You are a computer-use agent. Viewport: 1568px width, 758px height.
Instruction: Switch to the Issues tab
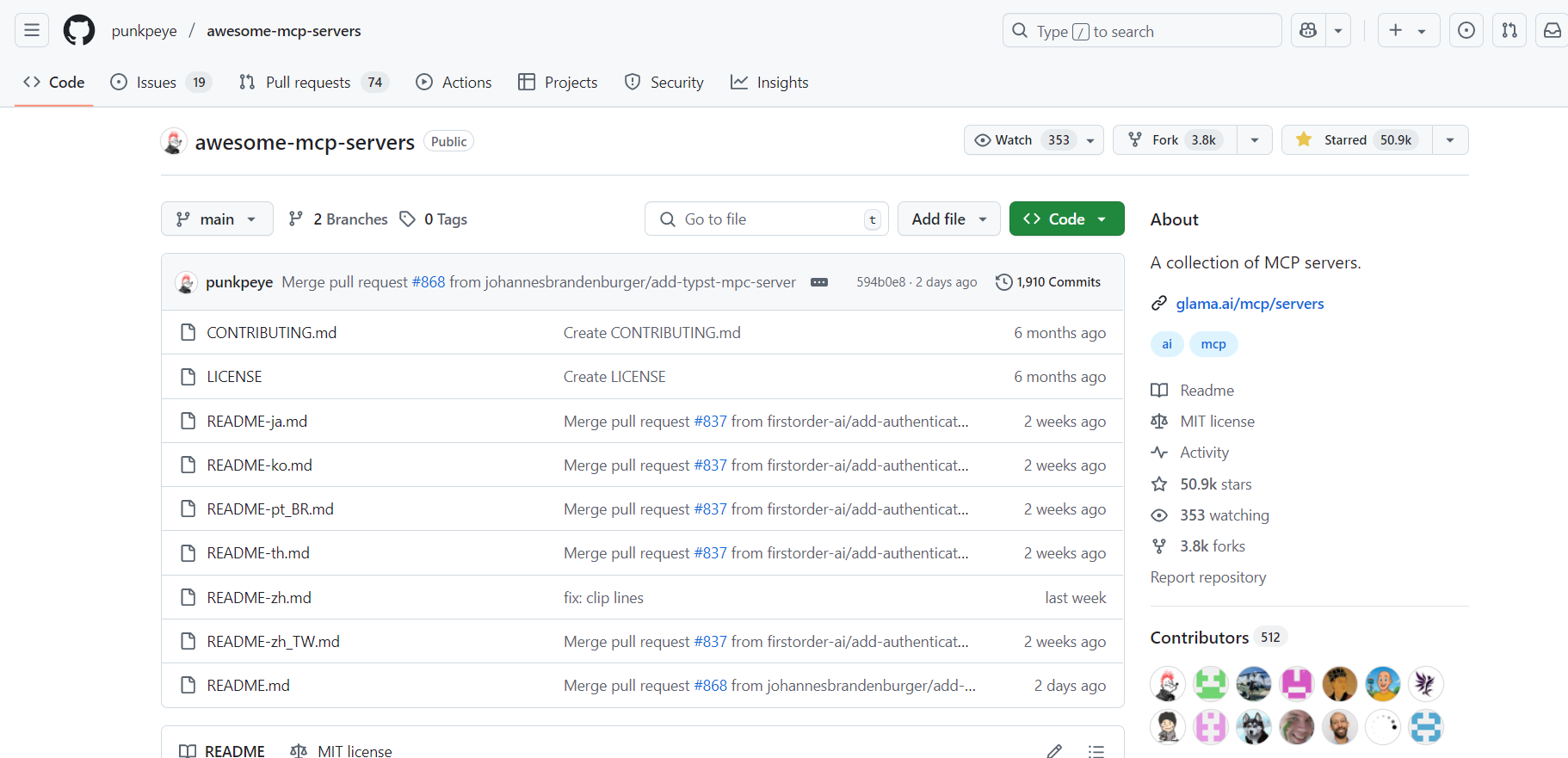[x=160, y=83]
